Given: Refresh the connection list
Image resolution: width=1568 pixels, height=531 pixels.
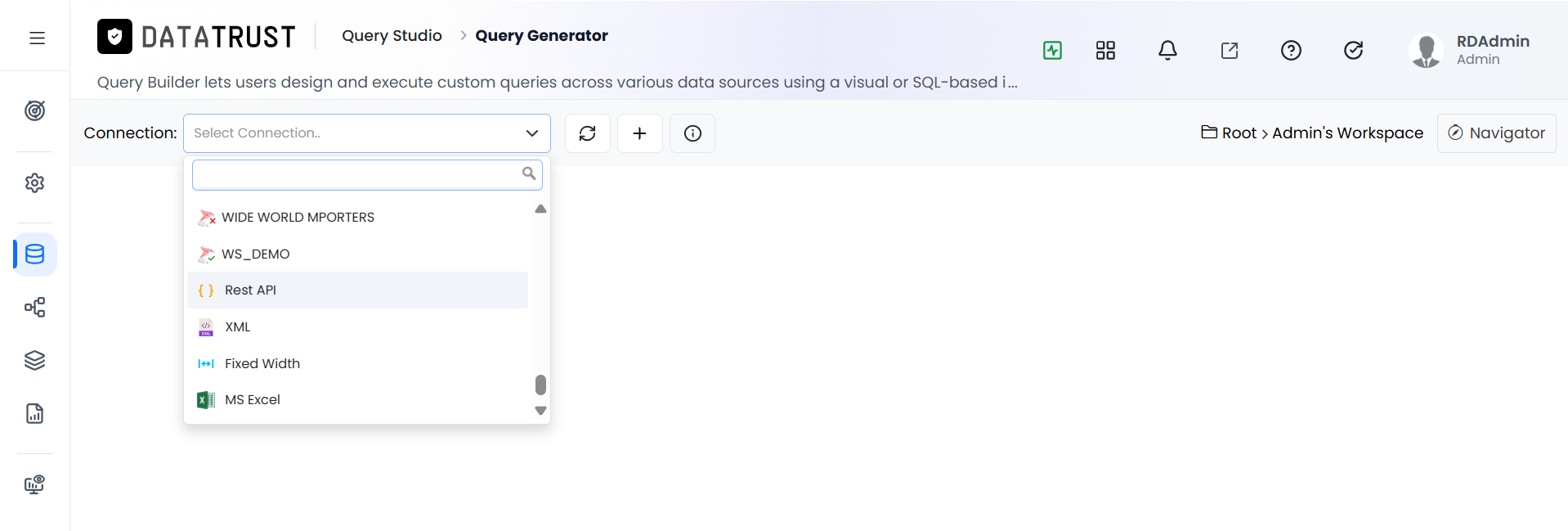Looking at the screenshot, I should pos(588,133).
